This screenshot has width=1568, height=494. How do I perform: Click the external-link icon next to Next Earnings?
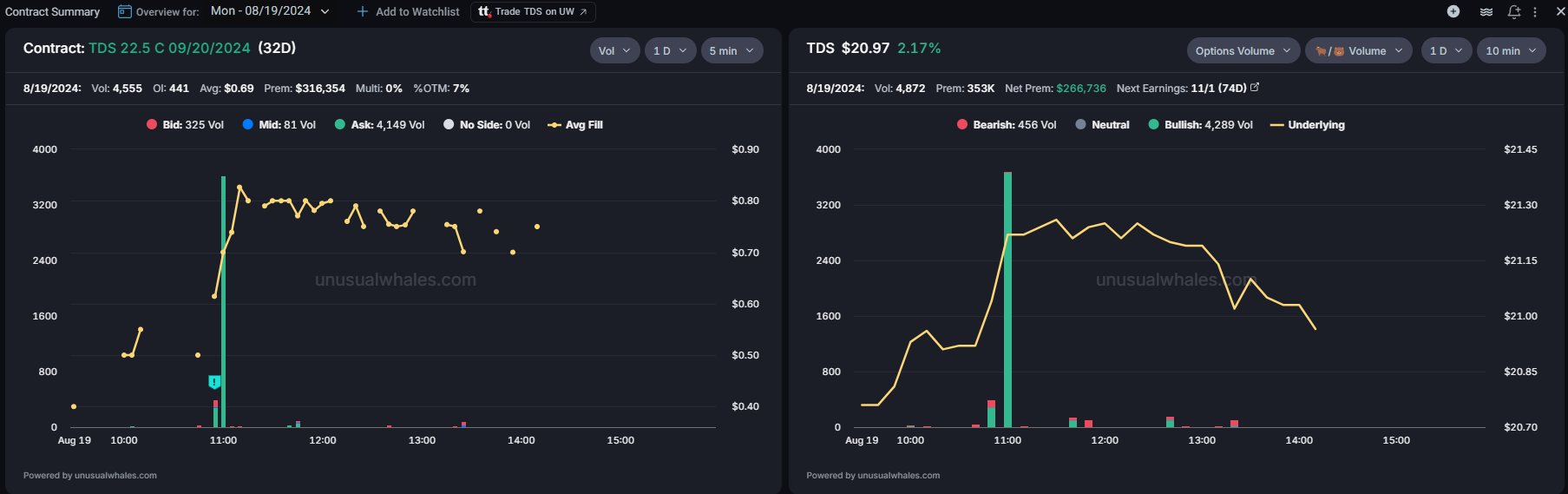1255,88
